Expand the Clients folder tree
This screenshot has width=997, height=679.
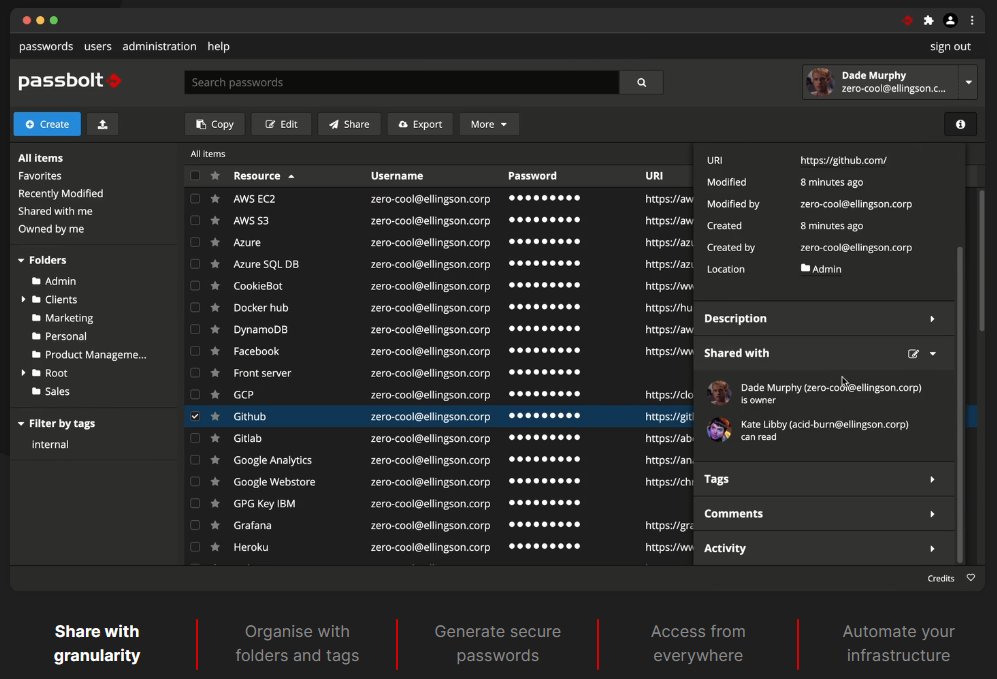tap(24, 299)
